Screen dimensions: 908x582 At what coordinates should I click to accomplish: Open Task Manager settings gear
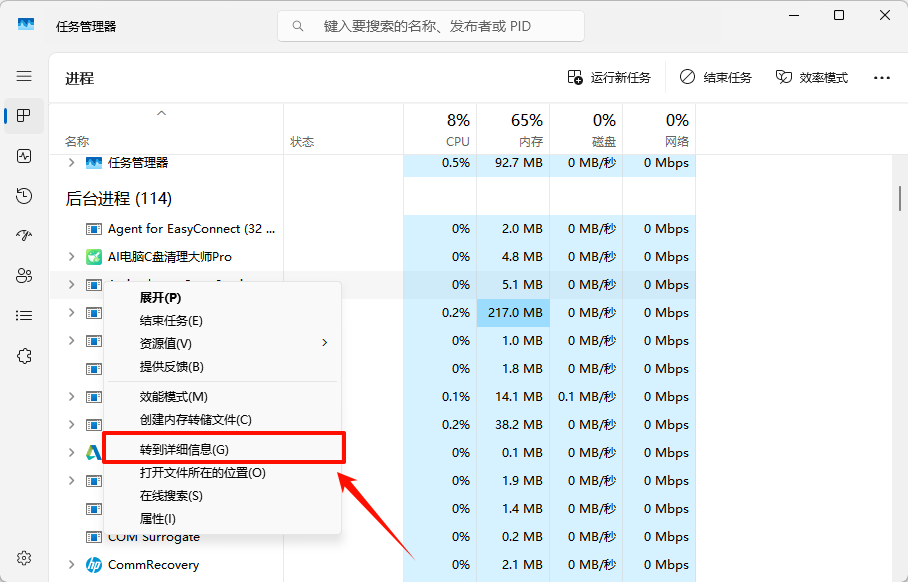[24, 558]
